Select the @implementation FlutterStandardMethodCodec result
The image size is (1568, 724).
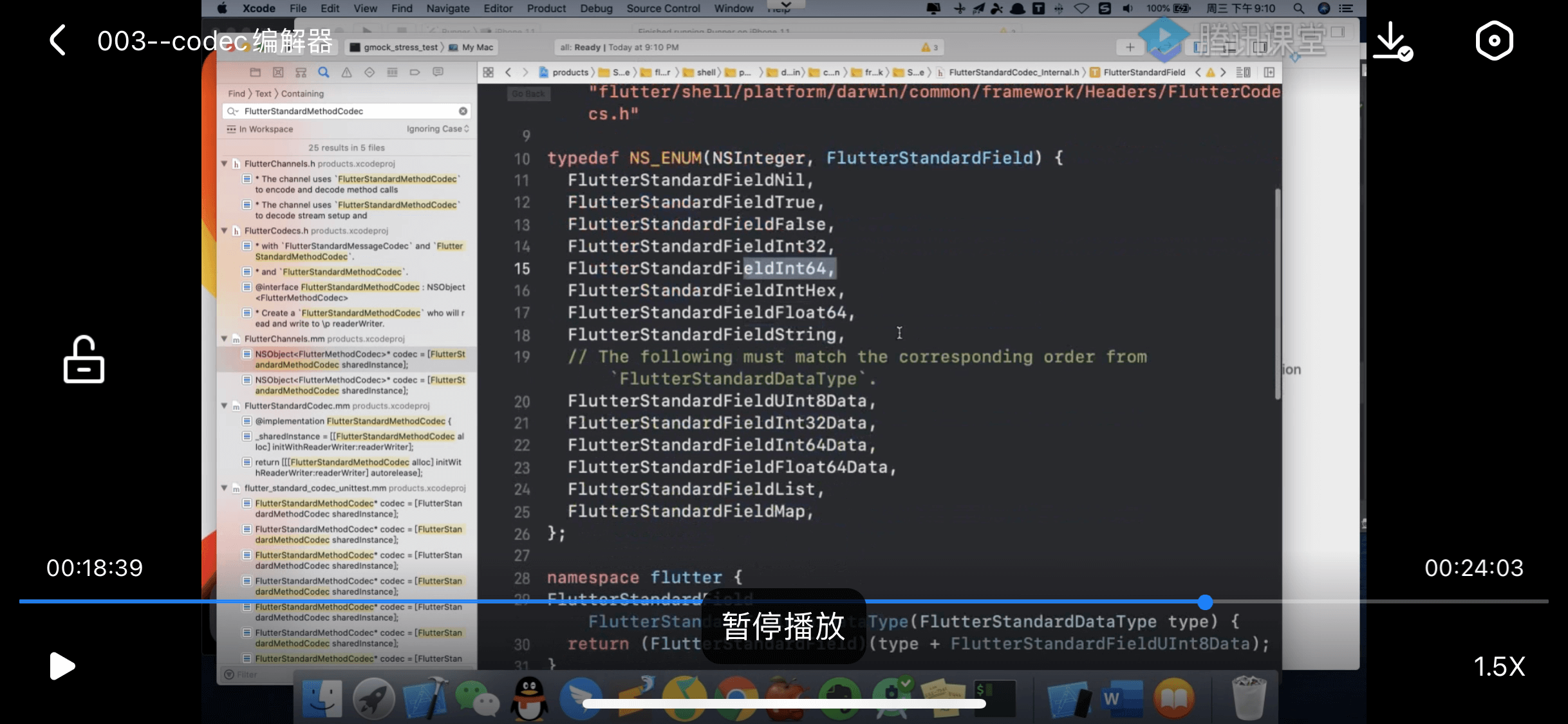coord(353,421)
